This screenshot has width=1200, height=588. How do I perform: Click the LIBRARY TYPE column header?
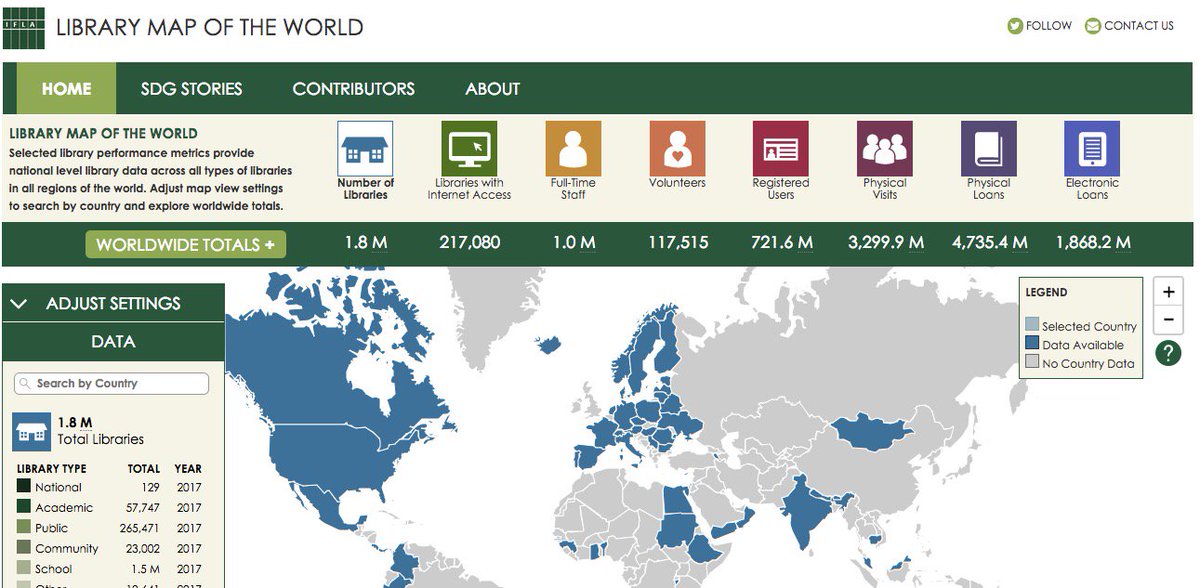pos(52,468)
